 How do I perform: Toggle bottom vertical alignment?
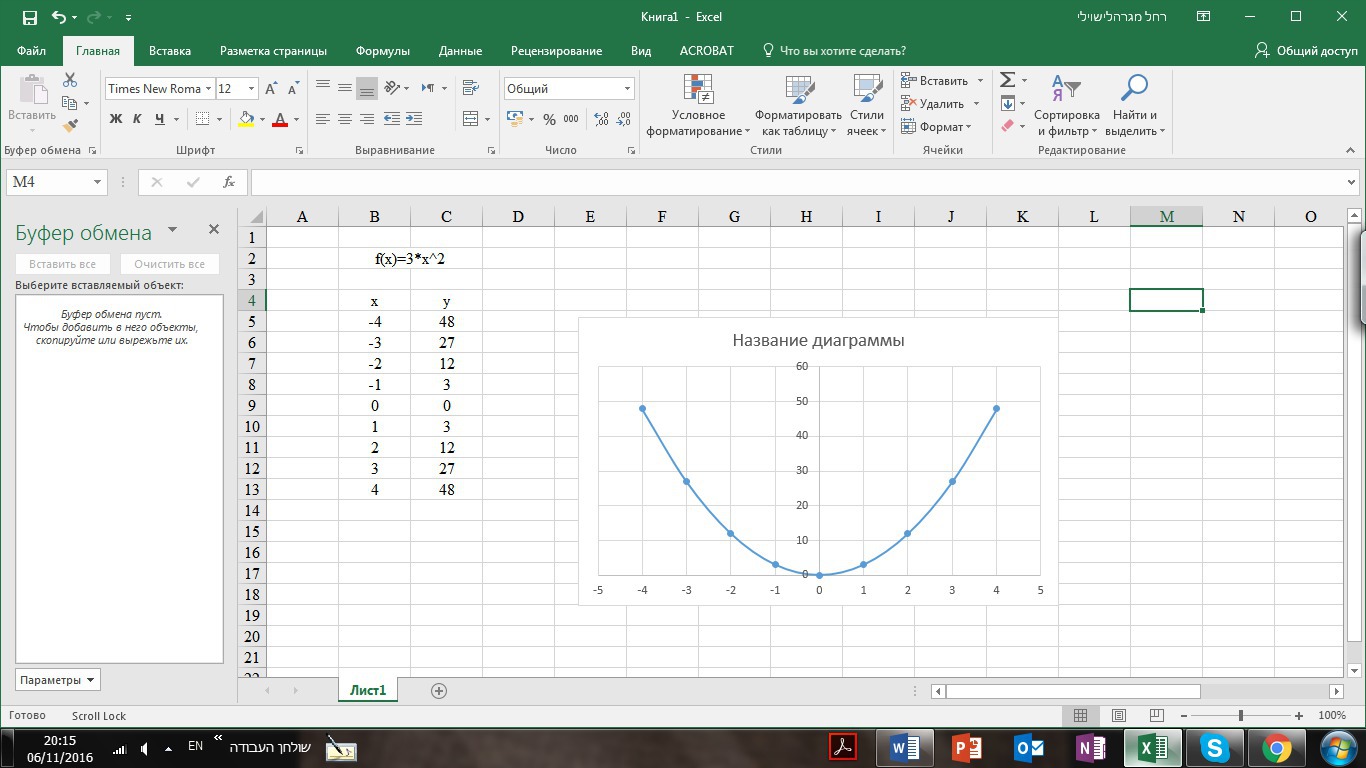(x=367, y=88)
